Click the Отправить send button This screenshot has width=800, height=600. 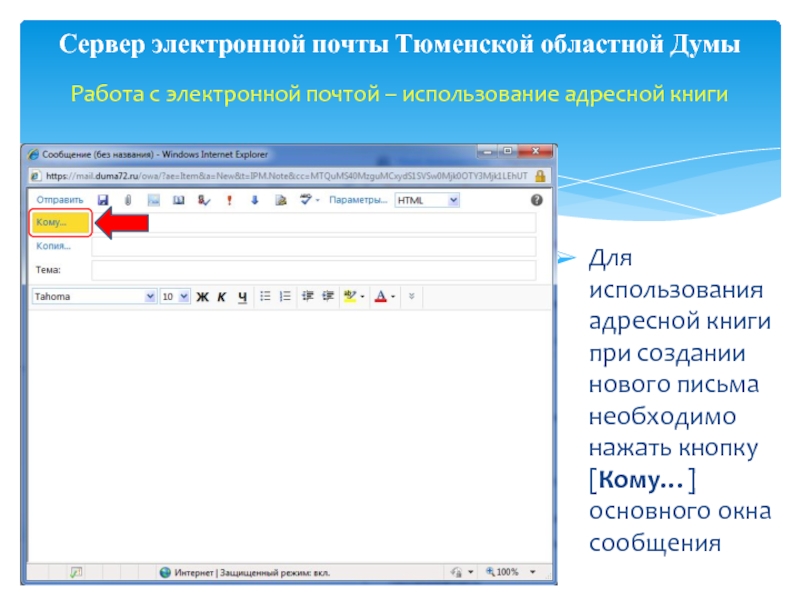point(60,199)
